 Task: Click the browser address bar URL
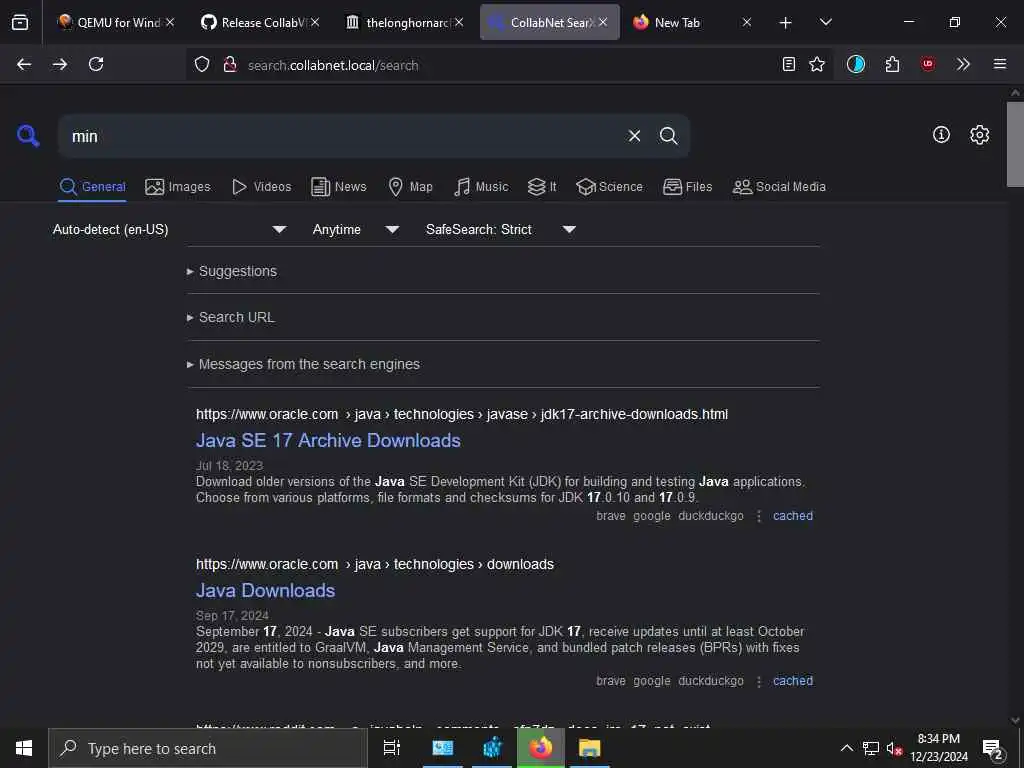coord(333,65)
